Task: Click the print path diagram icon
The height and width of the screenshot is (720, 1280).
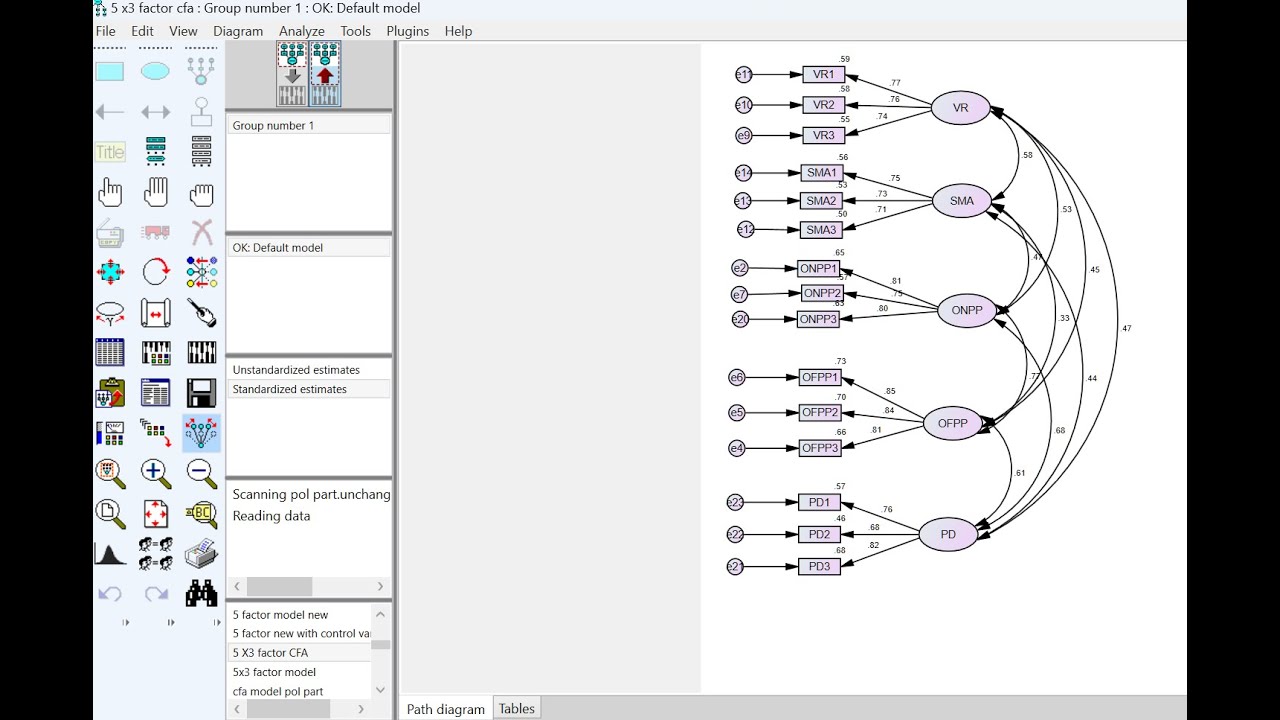Action: [x=201, y=553]
